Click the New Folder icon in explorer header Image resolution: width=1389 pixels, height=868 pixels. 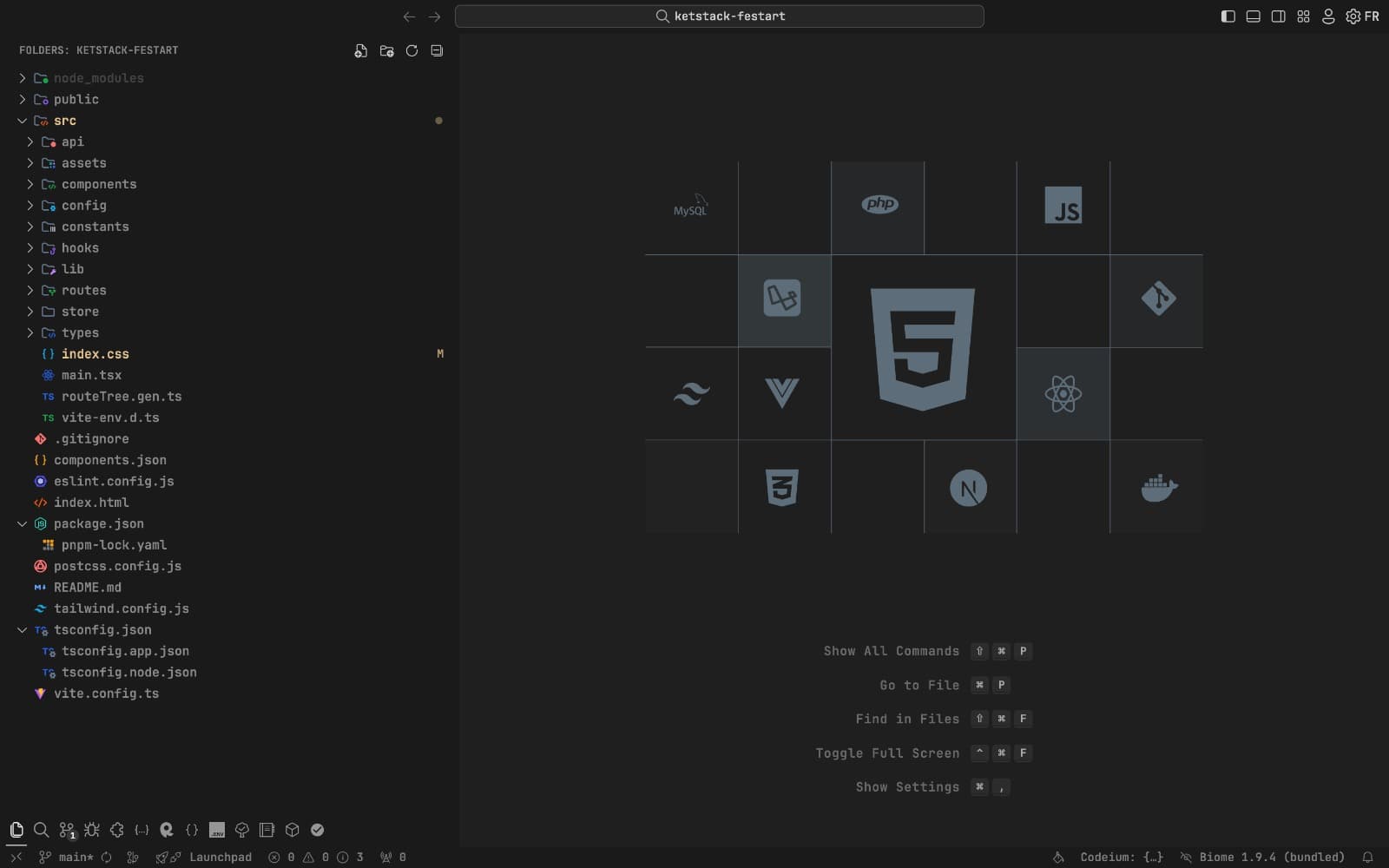tap(386, 50)
